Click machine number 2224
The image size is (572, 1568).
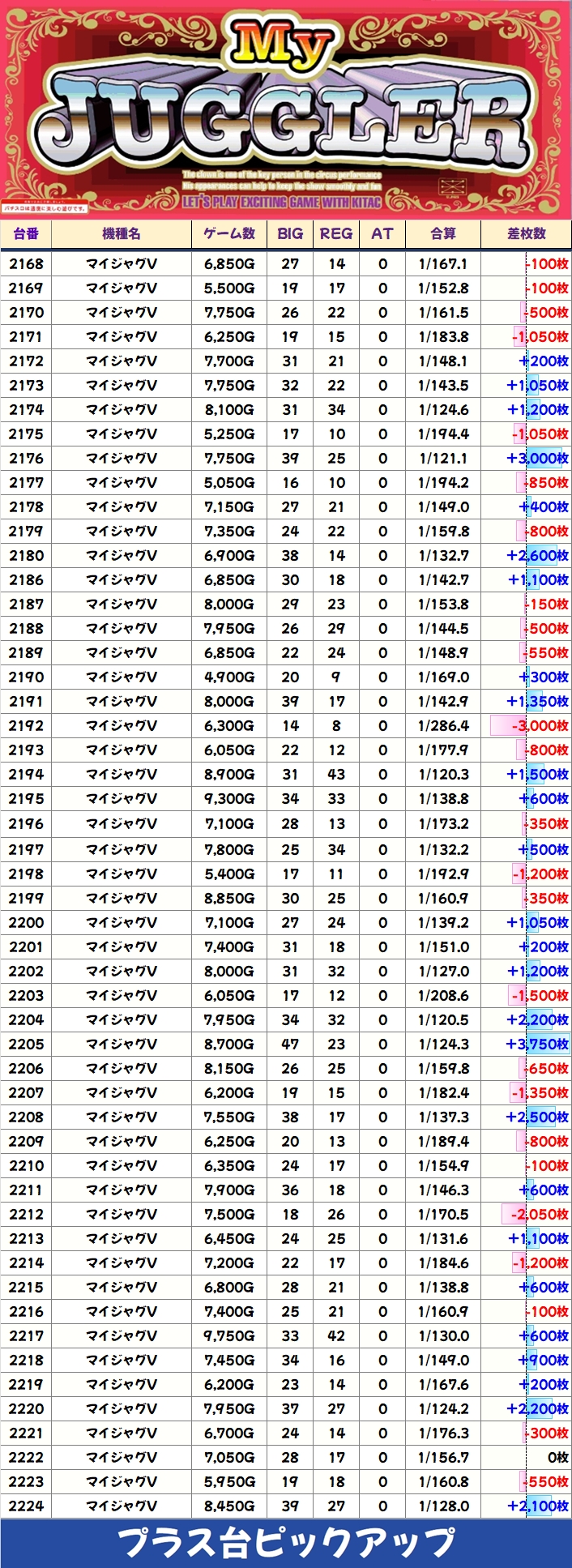[26, 1506]
